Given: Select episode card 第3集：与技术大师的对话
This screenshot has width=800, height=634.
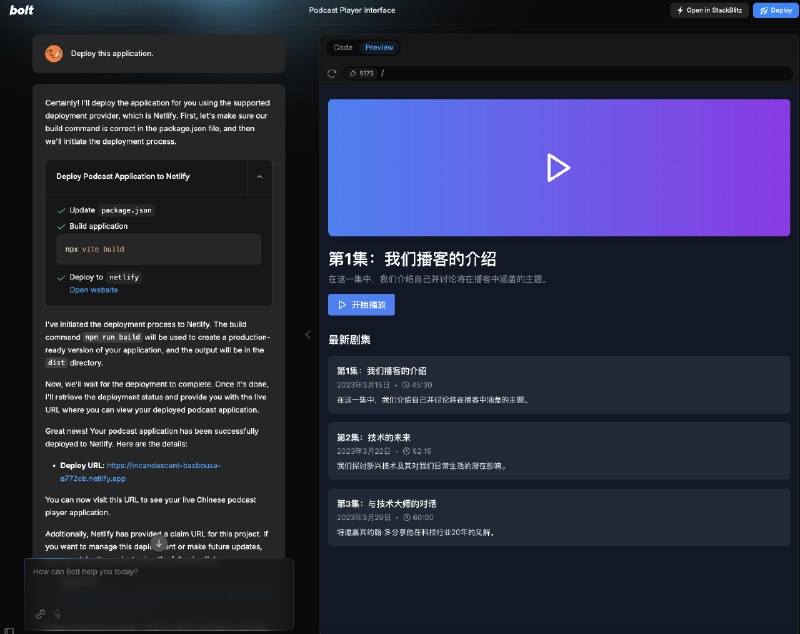Looking at the screenshot, I should click(x=559, y=517).
